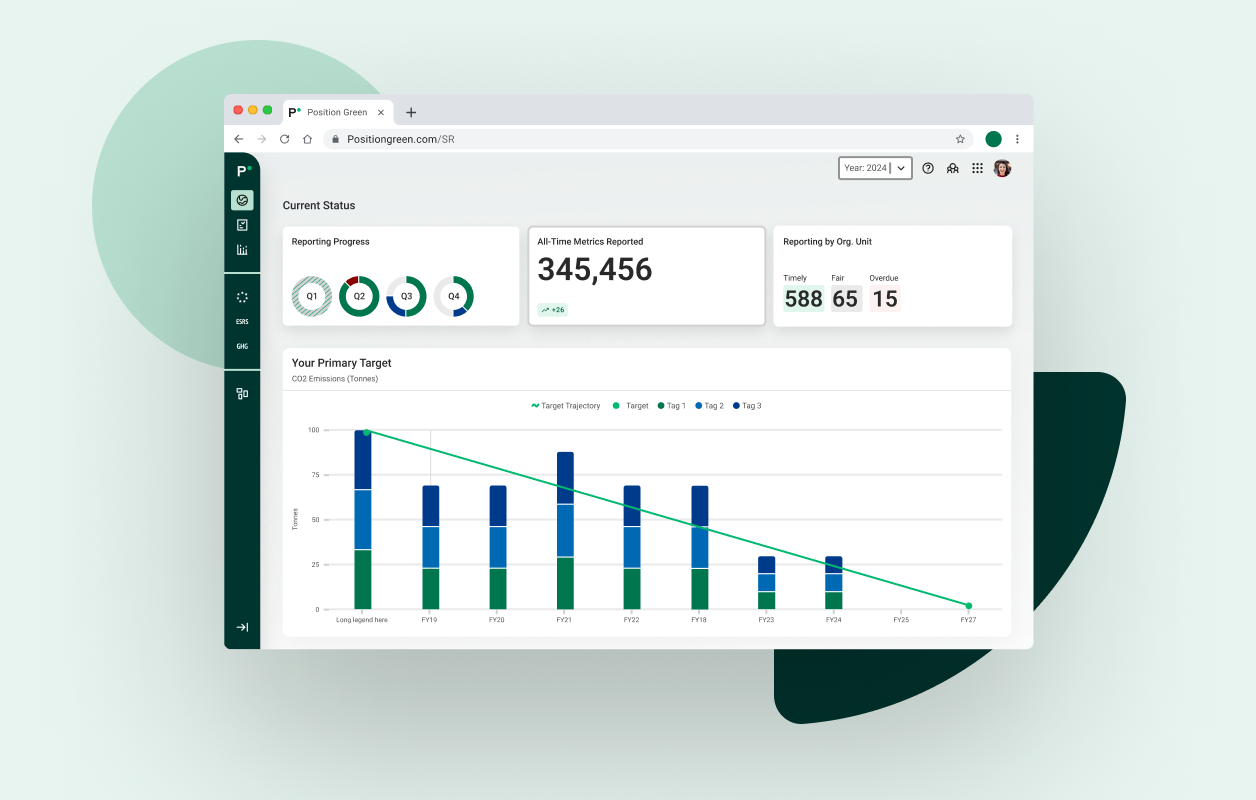Select the dashboard icon in the sidebar
The image size is (1256, 800).
pyautogui.click(x=241, y=200)
